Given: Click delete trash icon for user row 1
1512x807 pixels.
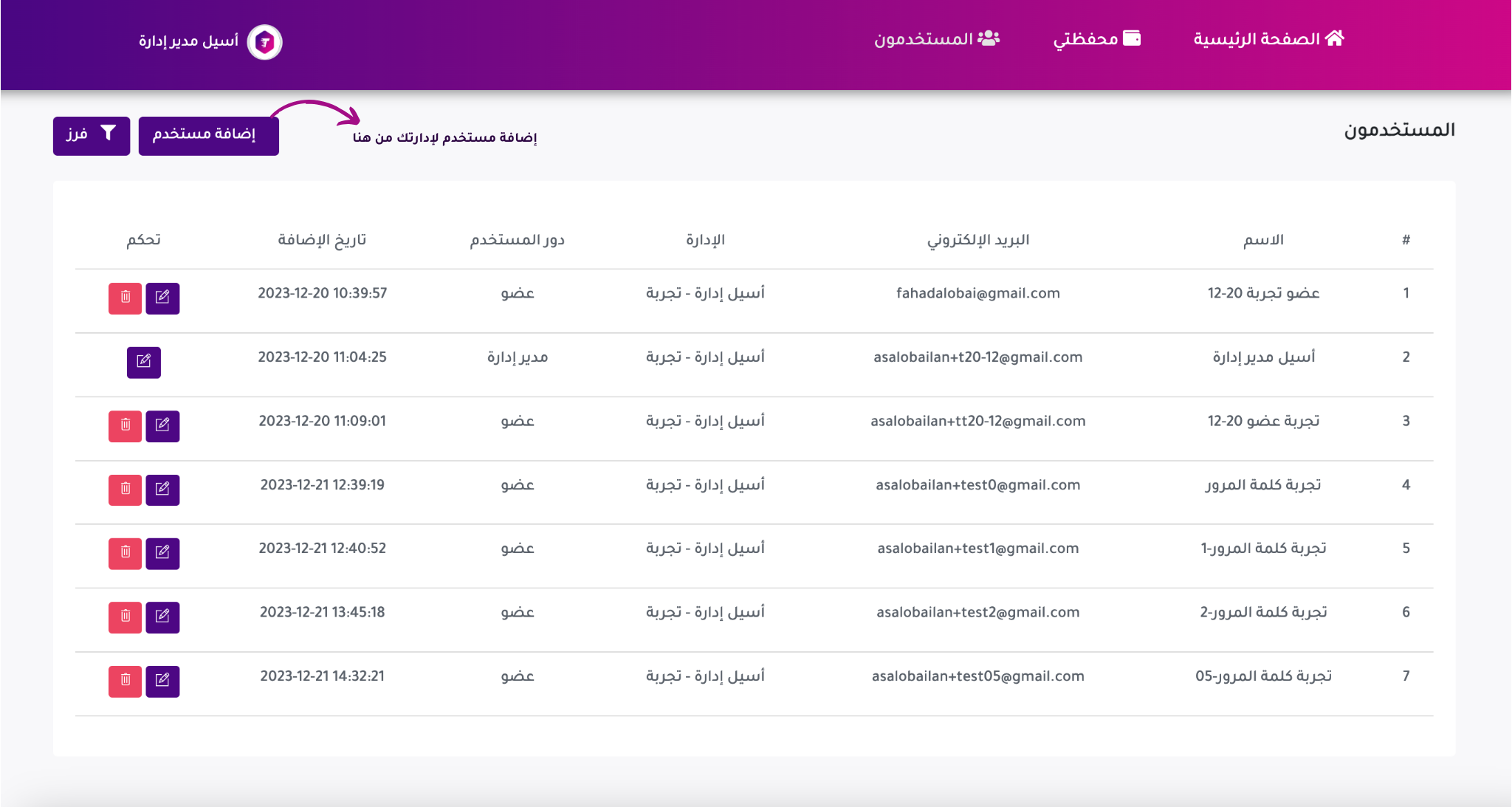Looking at the screenshot, I should (125, 298).
